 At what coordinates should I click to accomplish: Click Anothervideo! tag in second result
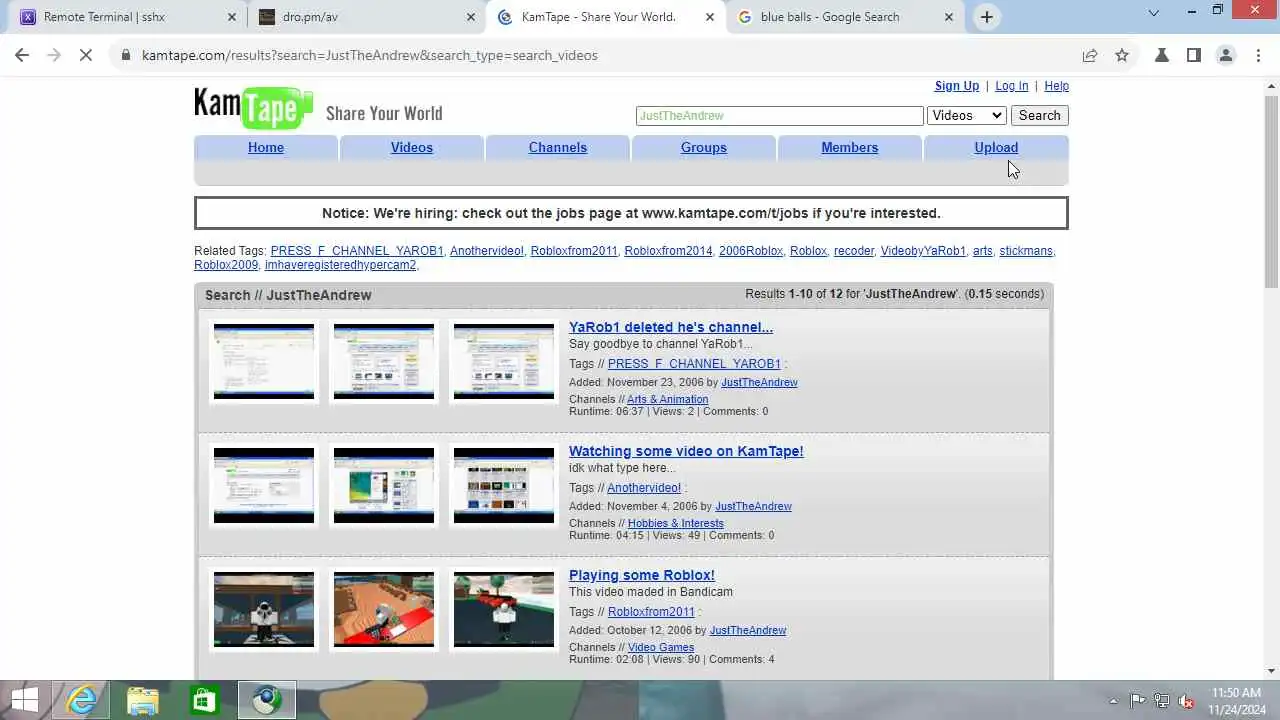(644, 488)
